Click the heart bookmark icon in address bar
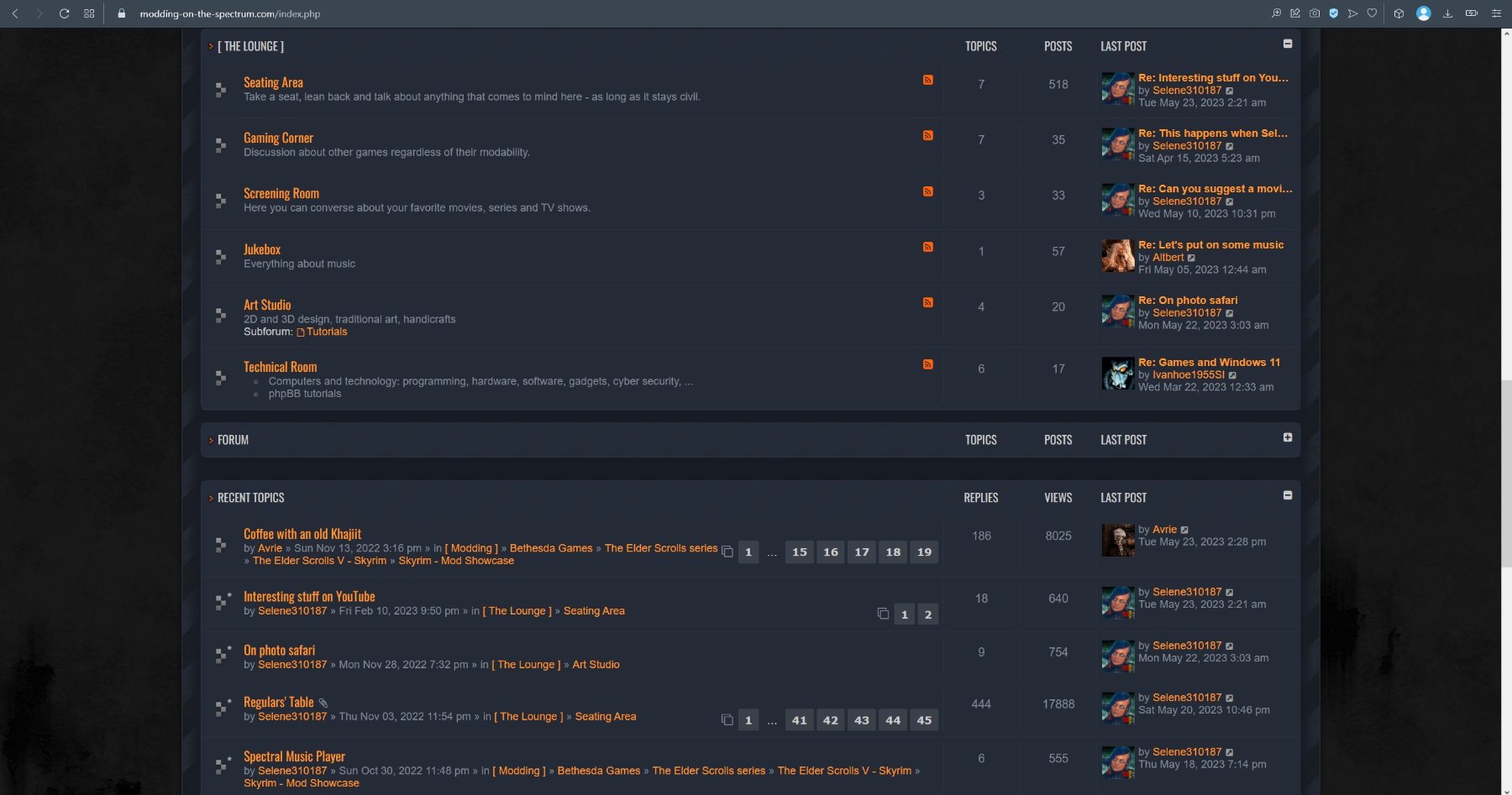This screenshot has height=795, width=1512. tap(1372, 13)
